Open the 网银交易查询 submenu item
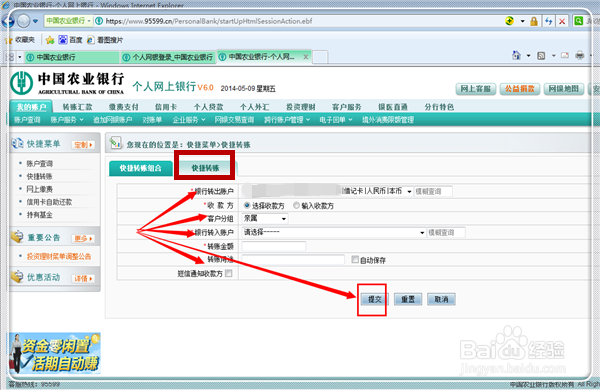 pos(234,120)
